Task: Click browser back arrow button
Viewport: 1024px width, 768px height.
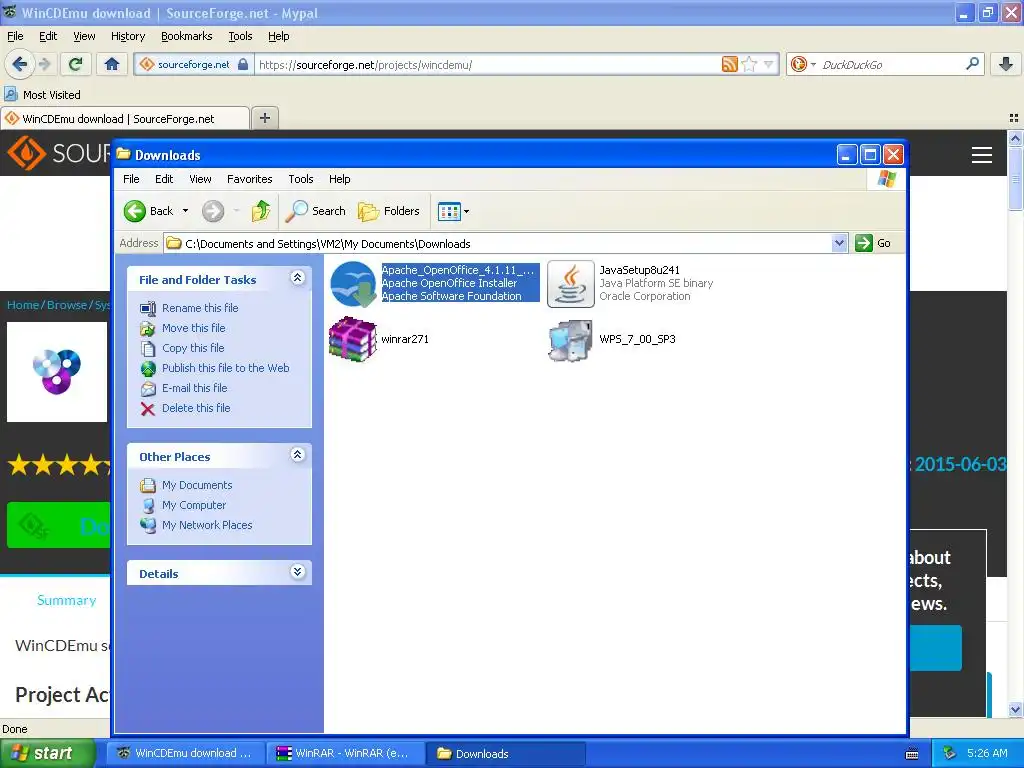Action: [20, 64]
